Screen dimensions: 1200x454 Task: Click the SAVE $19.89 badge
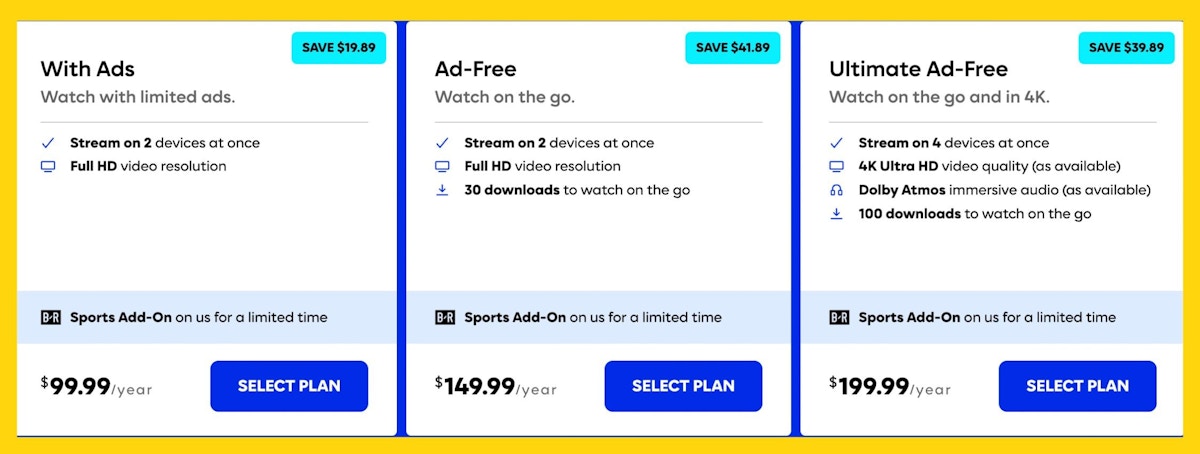(x=339, y=47)
